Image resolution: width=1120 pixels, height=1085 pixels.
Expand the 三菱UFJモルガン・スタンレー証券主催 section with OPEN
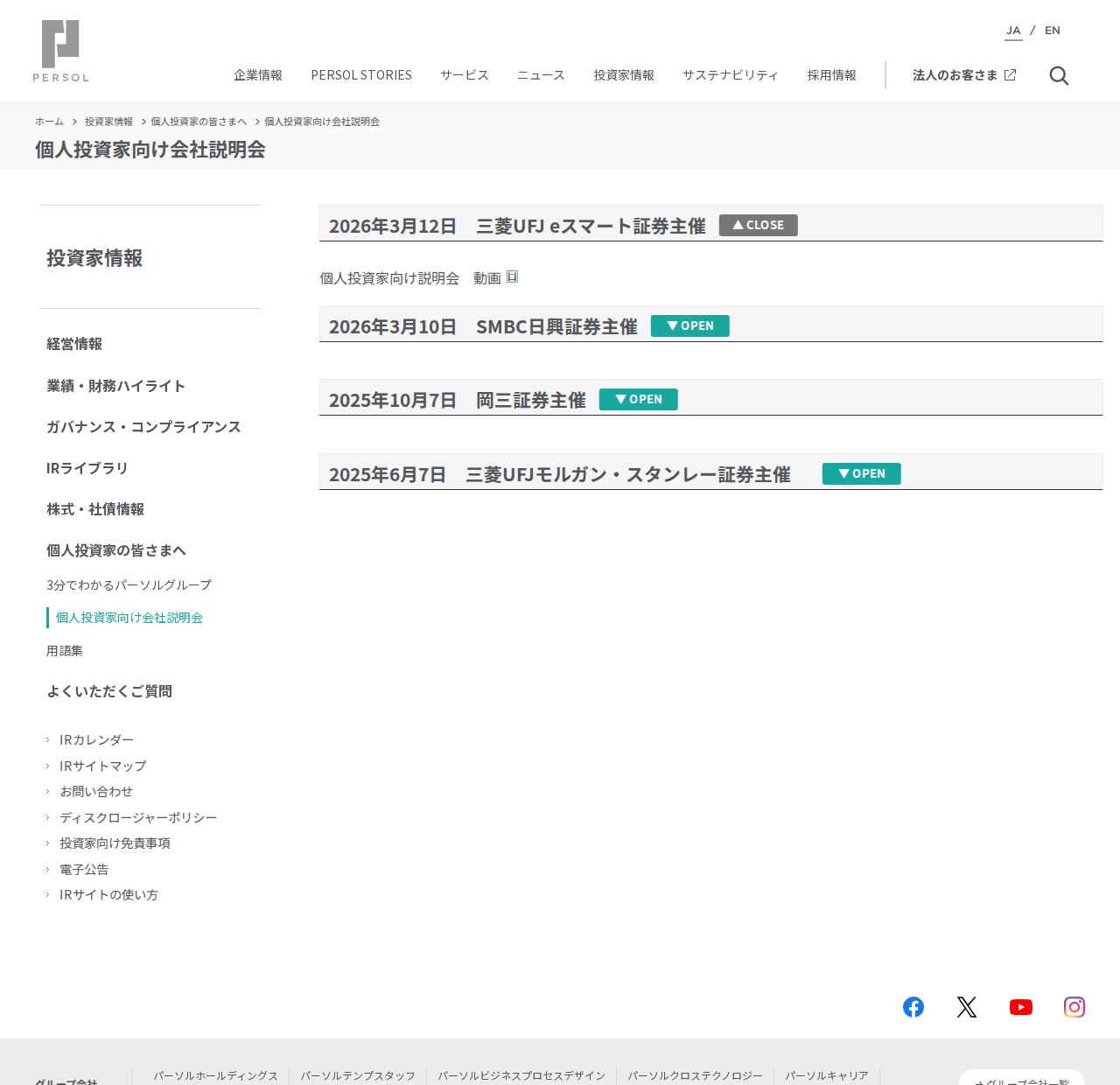(x=862, y=473)
